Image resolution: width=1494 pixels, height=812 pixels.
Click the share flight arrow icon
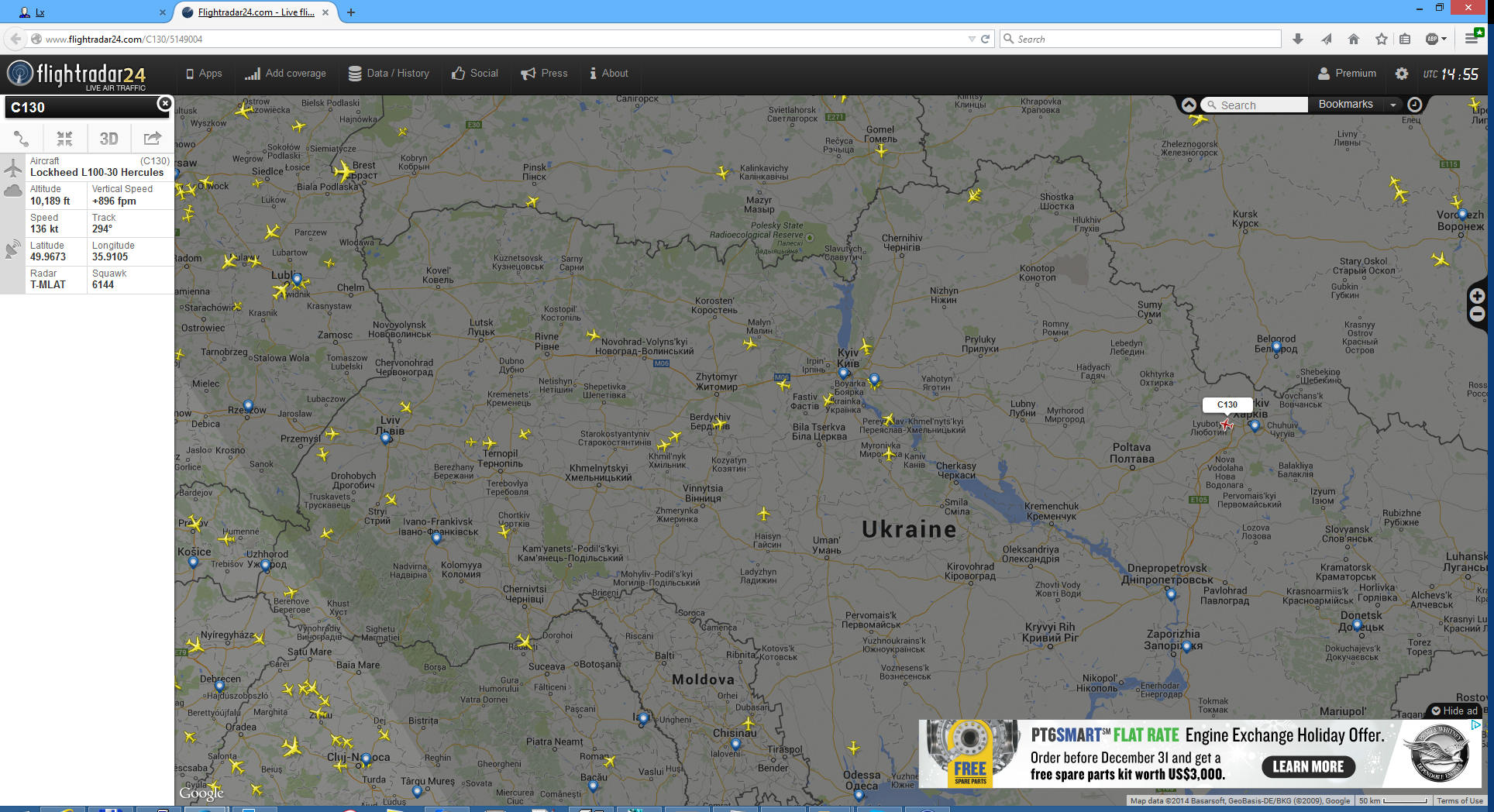tap(152, 139)
